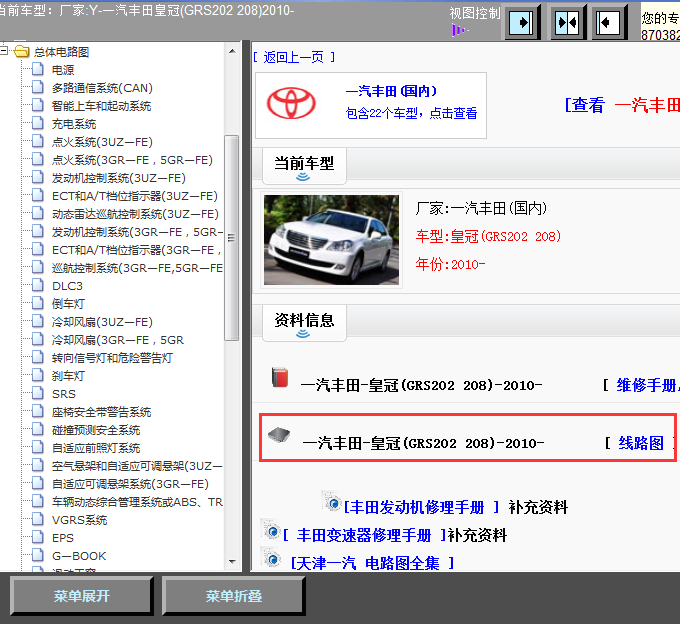This screenshot has width=680, height=624.
Task: Select 多路通信系统(CAN) tree item
Action: [102, 88]
